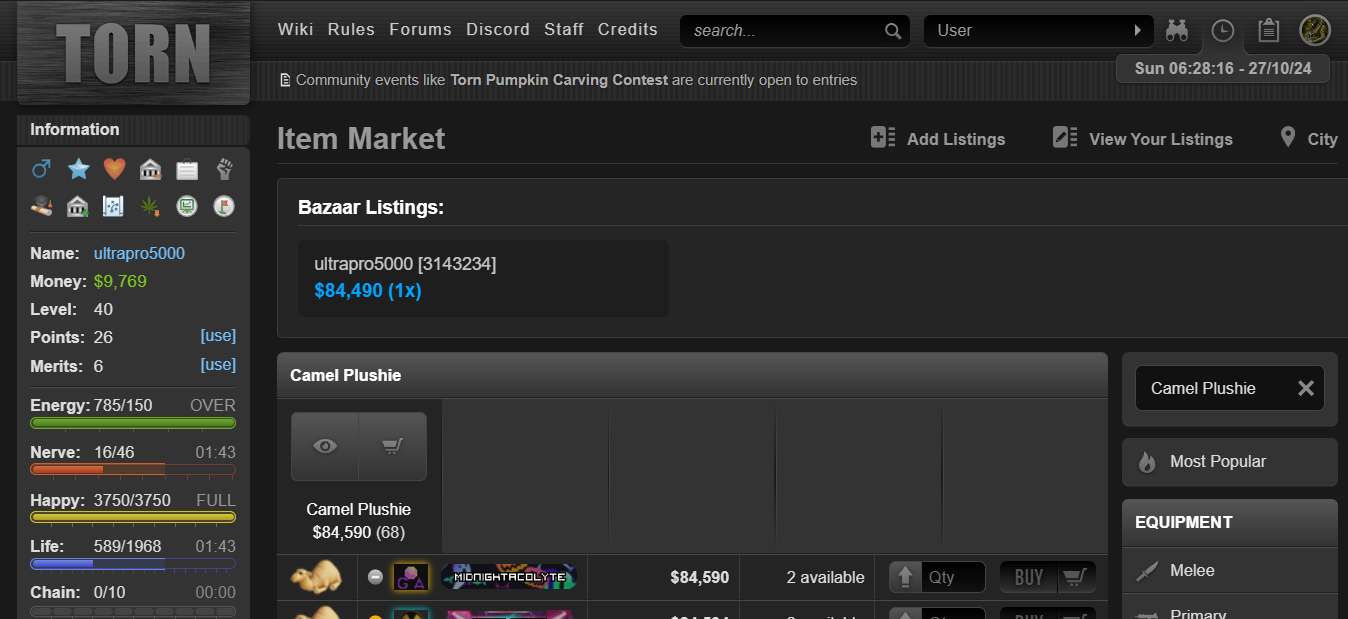The image size is (1348, 619).
Task: Open the User search type dropdown
Action: [1038, 31]
